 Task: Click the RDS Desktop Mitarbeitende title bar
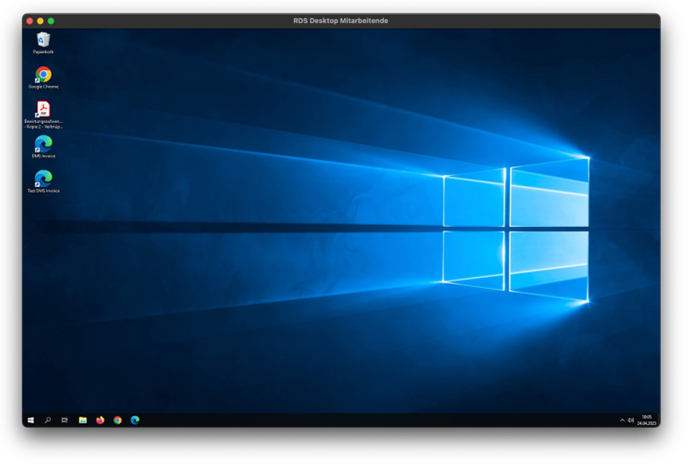(341, 20)
